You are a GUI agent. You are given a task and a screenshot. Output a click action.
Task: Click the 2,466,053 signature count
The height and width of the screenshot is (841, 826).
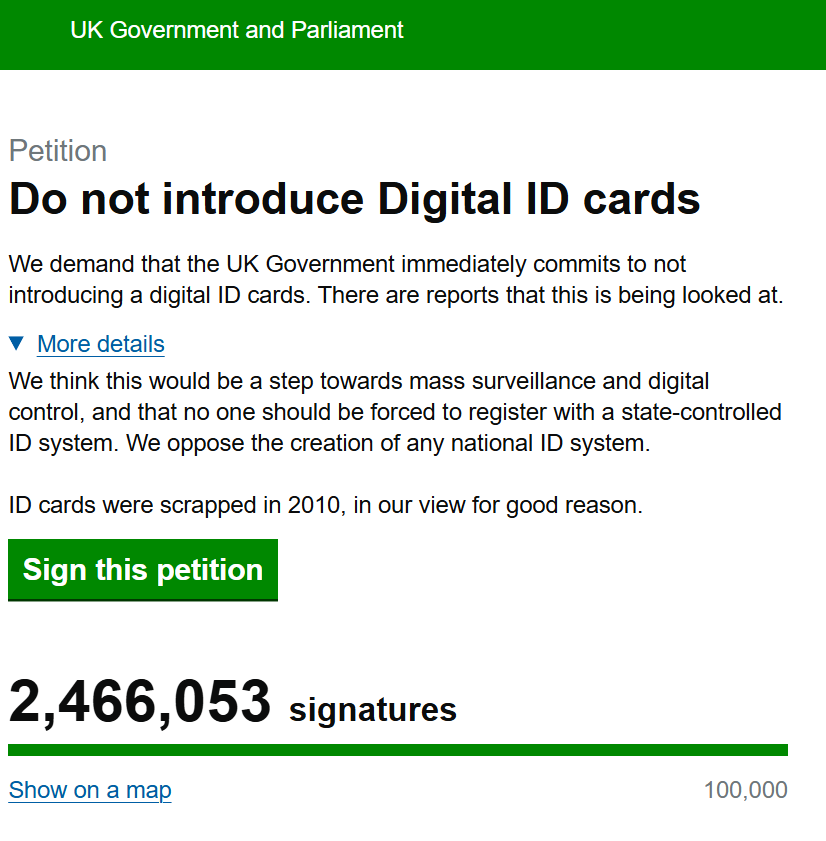140,702
